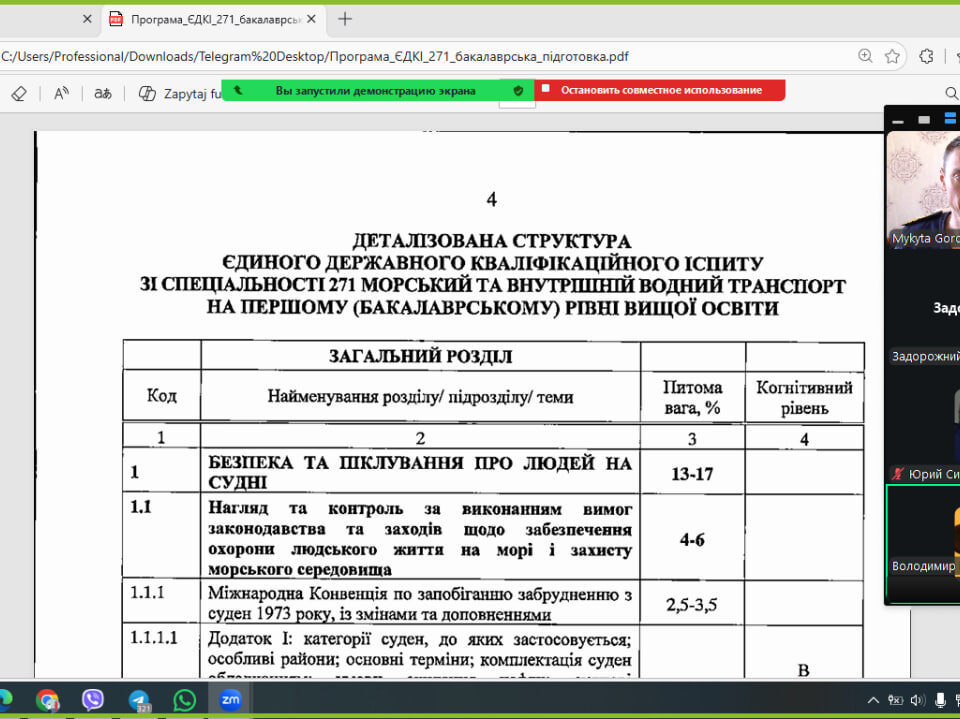960x719 pixels.
Task: Close the Програма_ЄДКІ_271 PDF tab
Action: tap(312, 20)
